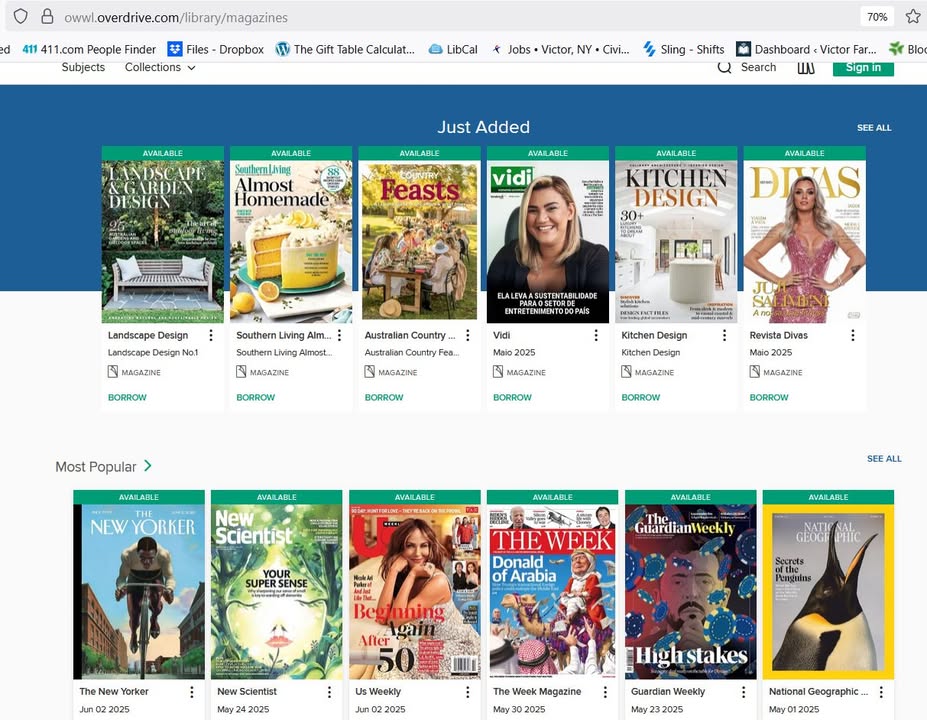Open the Jobs Victor NY bookmark
The width and height of the screenshot is (927, 720).
pos(560,50)
